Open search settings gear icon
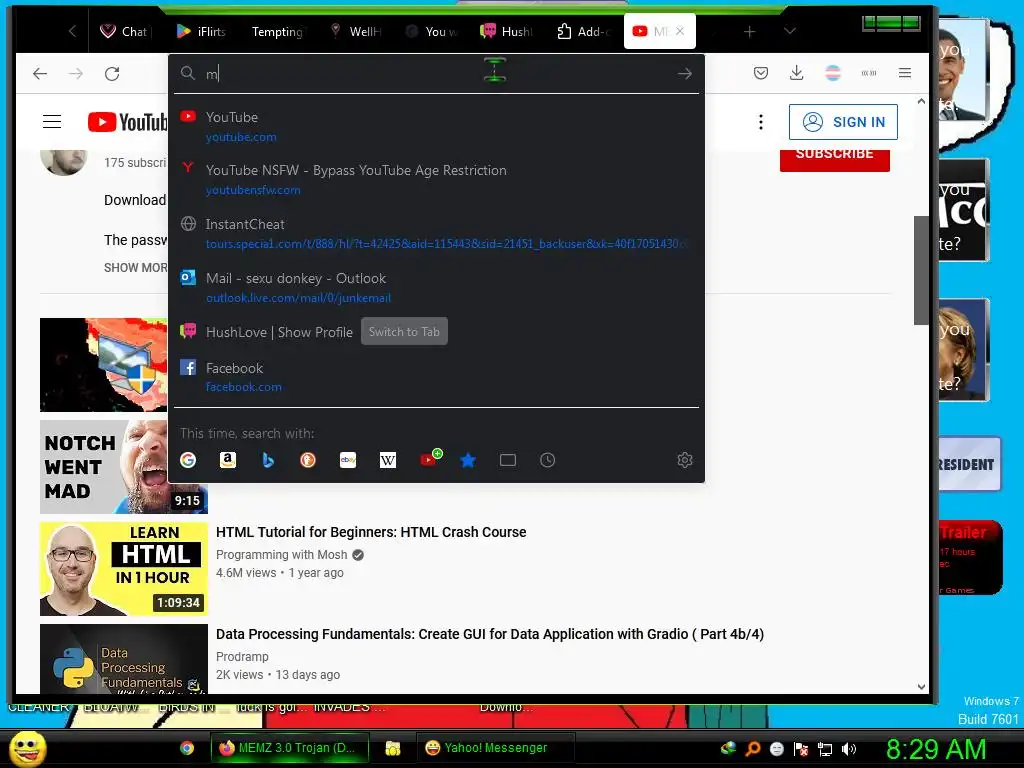 [684, 460]
